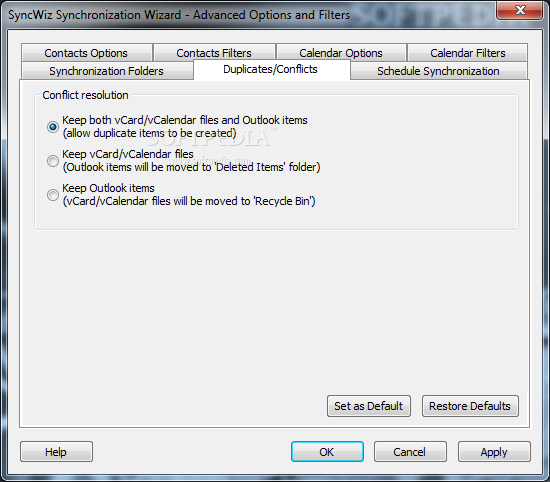Select Keep Outlook items radio option
Viewport: 550px width, 482px height.
click(x=53, y=195)
